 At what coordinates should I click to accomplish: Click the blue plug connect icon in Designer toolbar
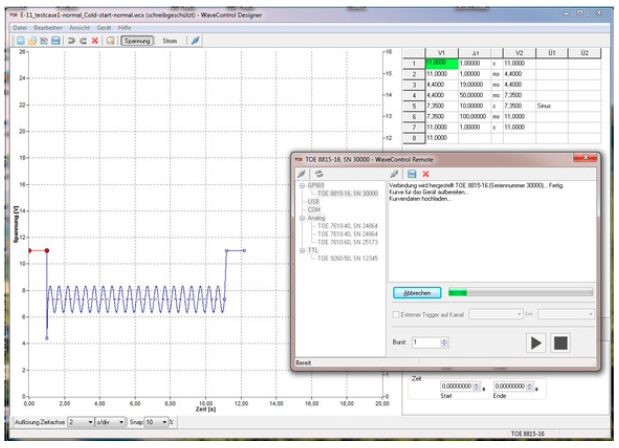coord(195,40)
